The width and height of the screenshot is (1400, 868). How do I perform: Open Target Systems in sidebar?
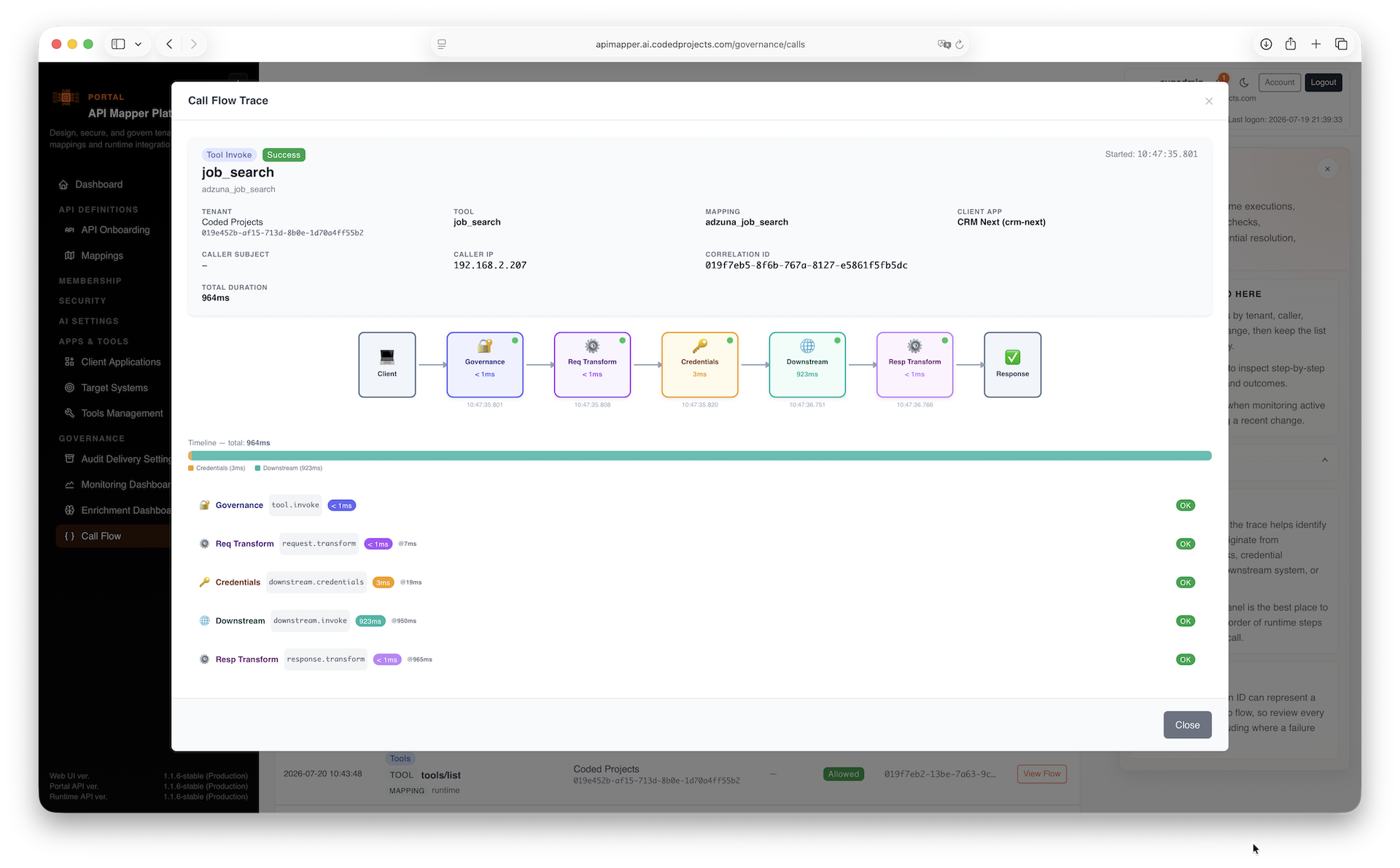click(x=114, y=388)
